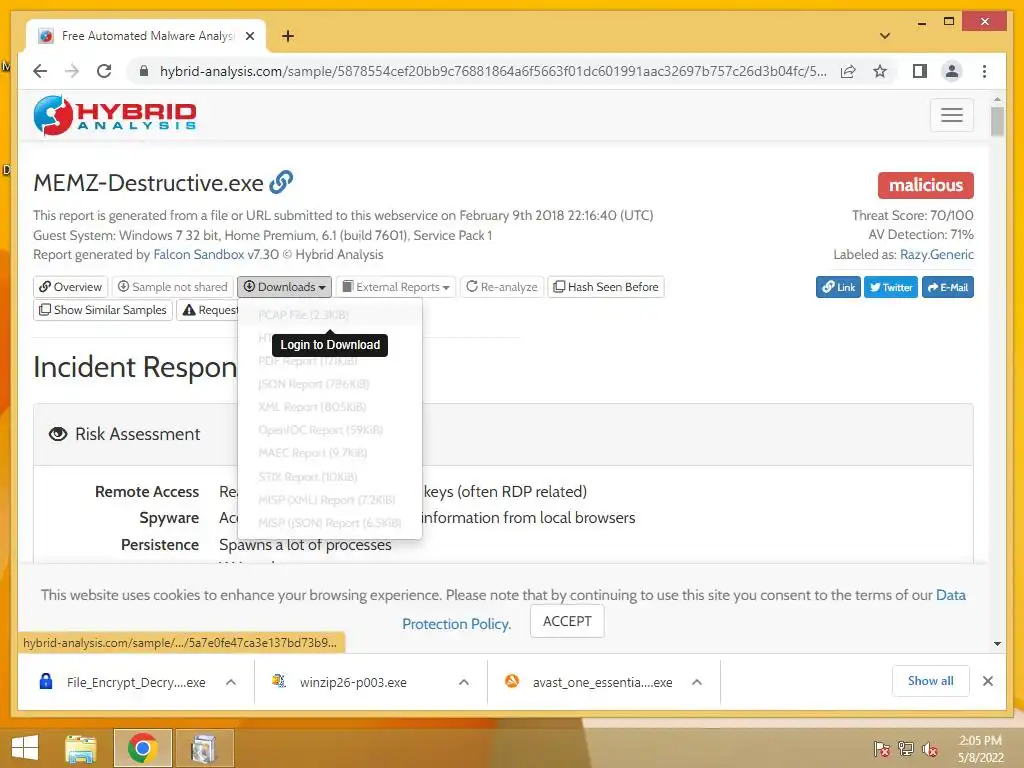Image resolution: width=1024 pixels, height=768 pixels.
Task: Click the malicious verdict badge
Action: coord(925,185)
